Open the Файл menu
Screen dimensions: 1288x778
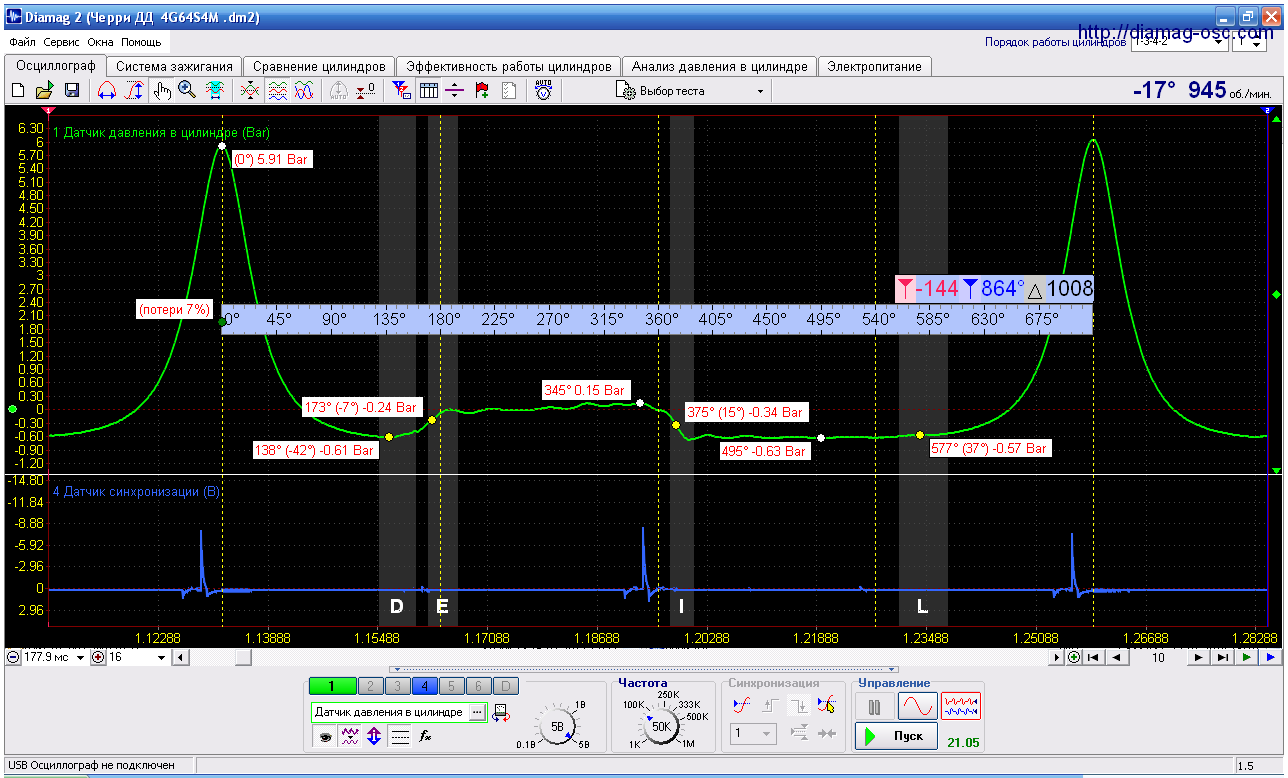pos(23,43)
